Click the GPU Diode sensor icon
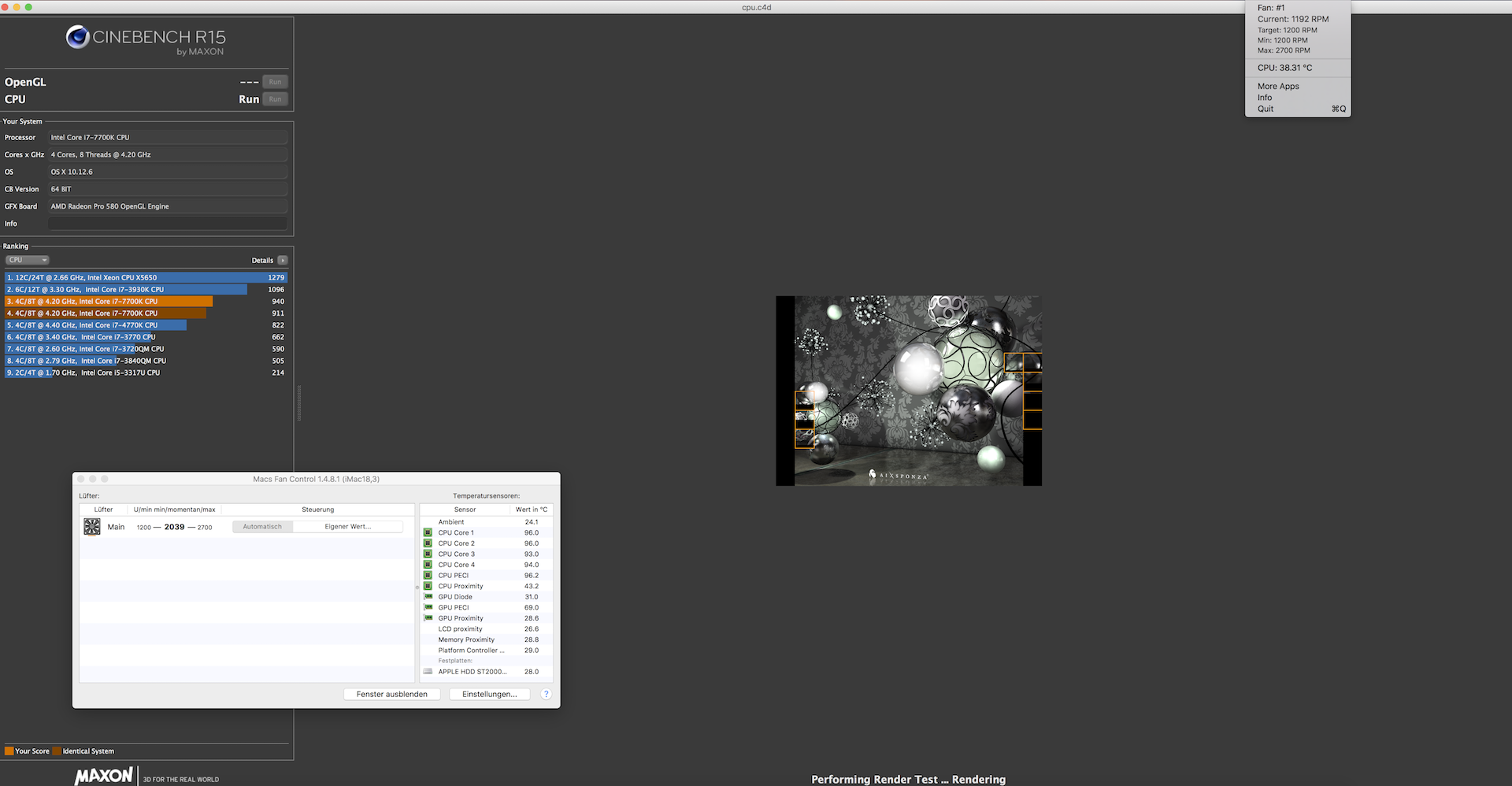The width and height of the screenshot is (1512, 786). coord(428,597)
